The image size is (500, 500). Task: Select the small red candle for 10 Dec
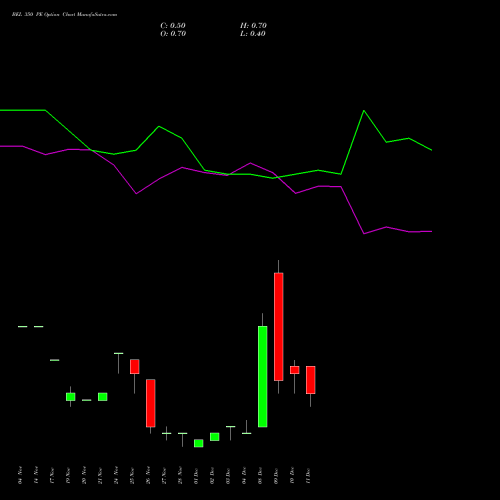pos(295,370)
